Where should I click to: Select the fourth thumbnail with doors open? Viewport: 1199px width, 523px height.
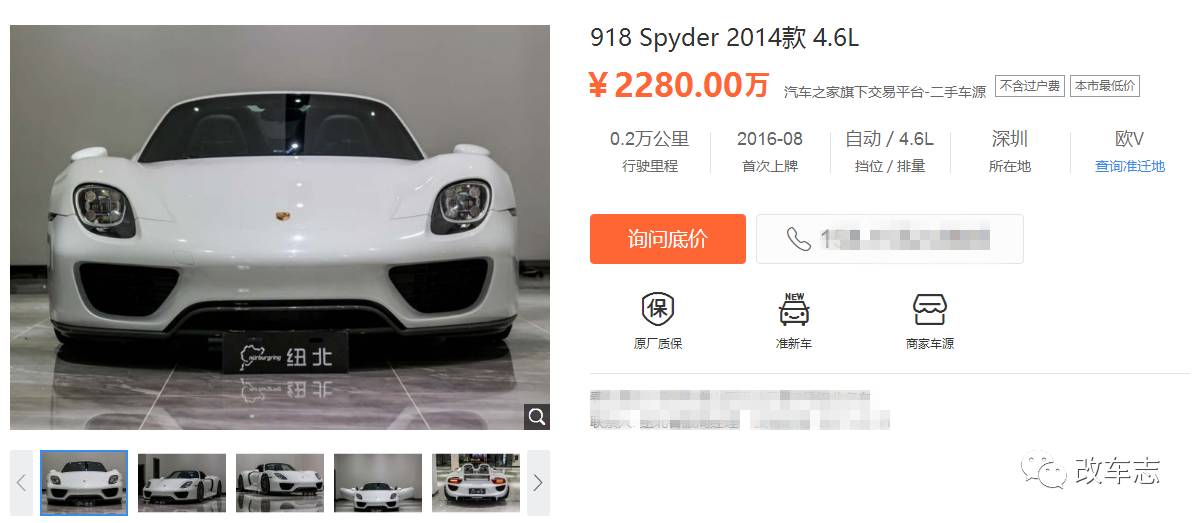[x=378, y=482]
